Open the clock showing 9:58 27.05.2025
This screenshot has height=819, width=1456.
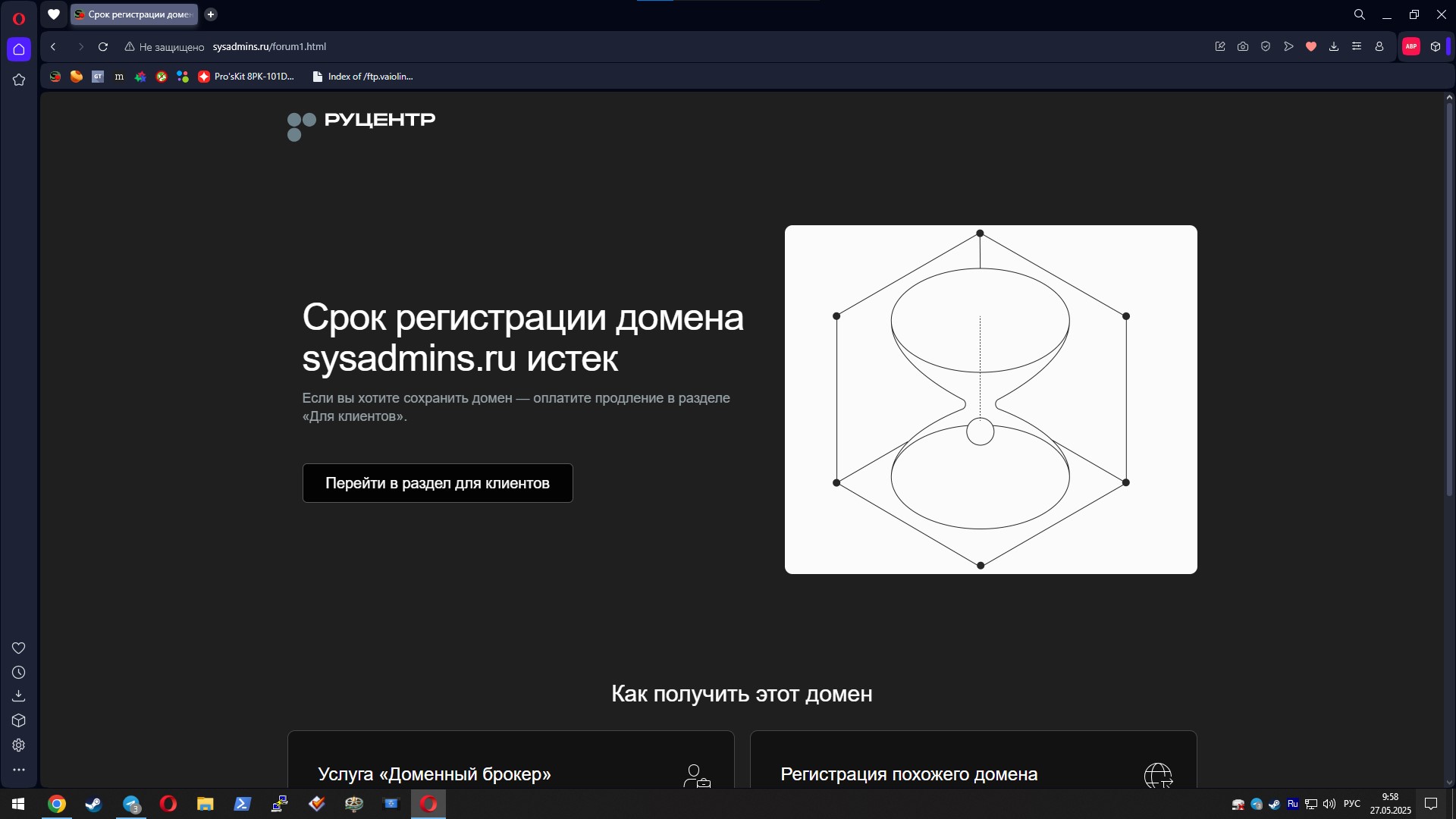point(1390,804)
